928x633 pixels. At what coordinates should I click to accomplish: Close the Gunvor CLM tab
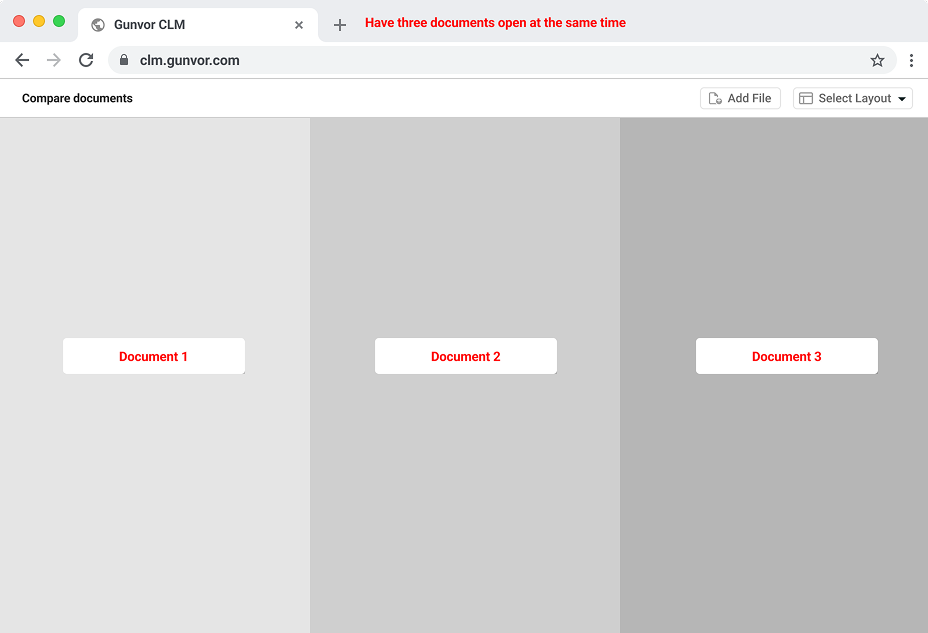point(299,25)
